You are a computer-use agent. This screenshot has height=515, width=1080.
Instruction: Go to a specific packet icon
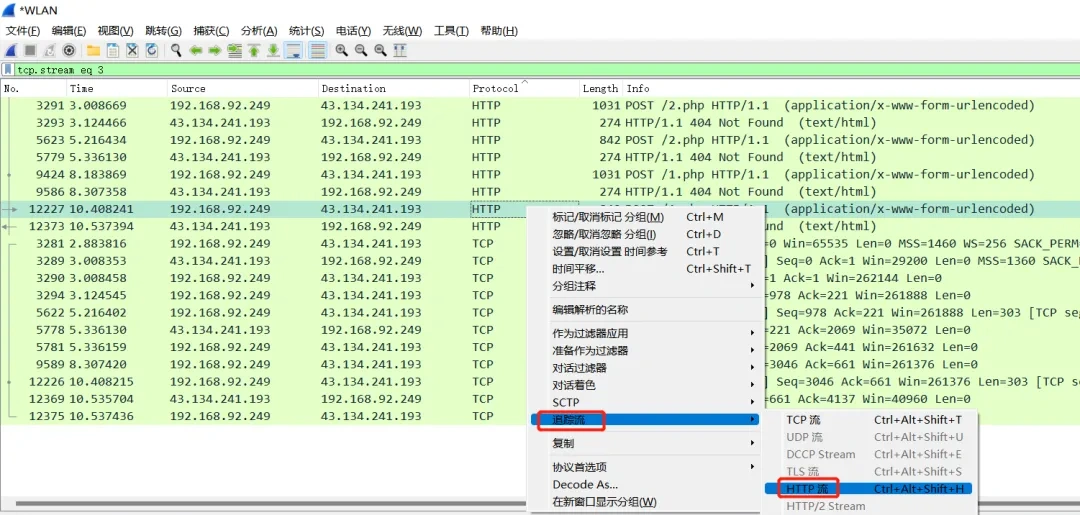coord(235,50)
